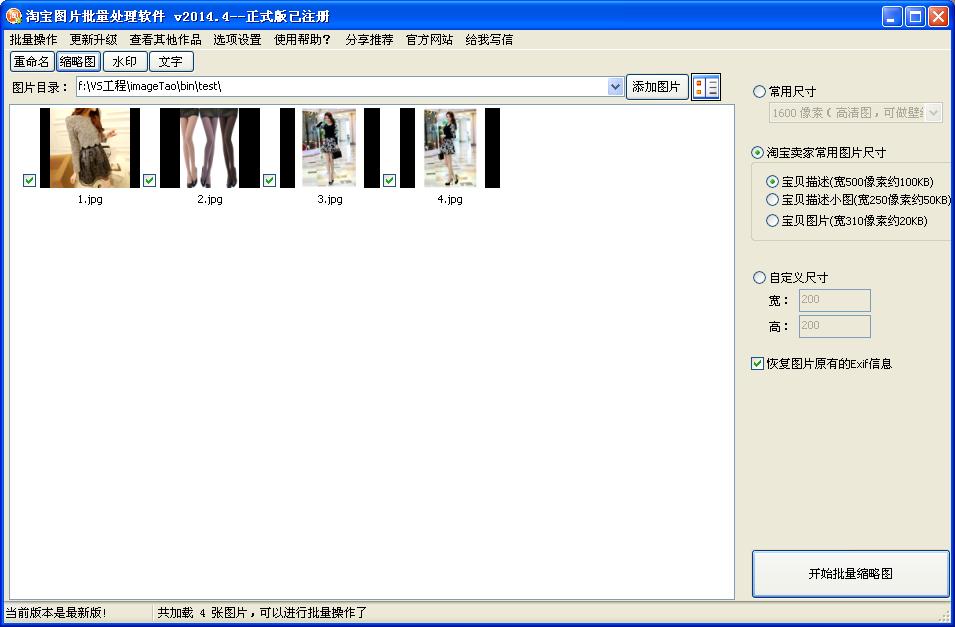The height and width of the screenshot is (627, 955).
Task: Click status text 共加载 4 张图片
Action: point(202,613)
